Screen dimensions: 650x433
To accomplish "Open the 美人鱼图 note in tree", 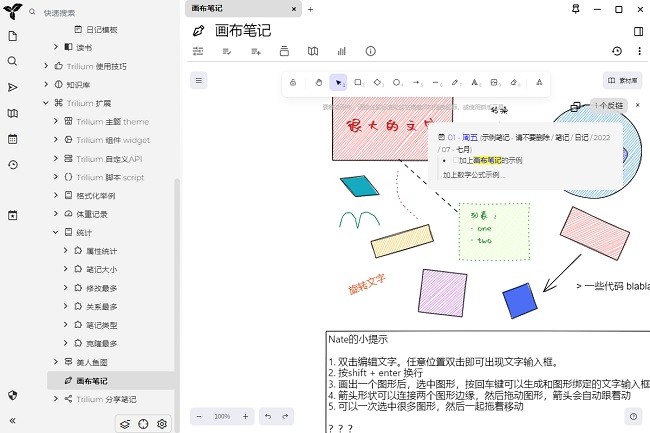I will (x=94, y=361).
